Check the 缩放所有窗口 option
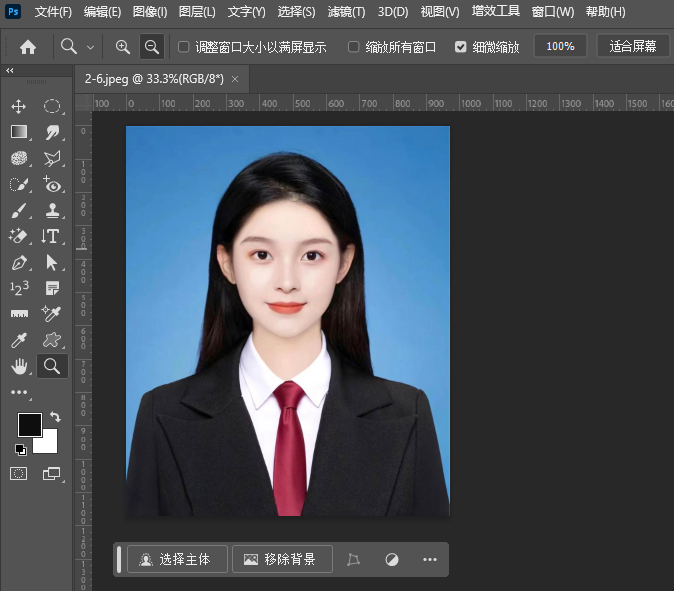 click(x=354, y=47)
